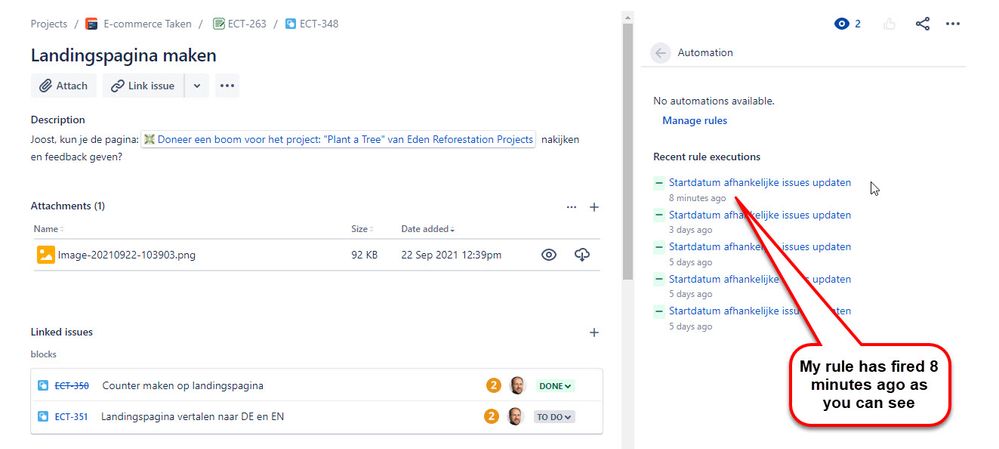Go back using the Automation arrow
This screenshot has width=999, height=449.
coord(661,53)
